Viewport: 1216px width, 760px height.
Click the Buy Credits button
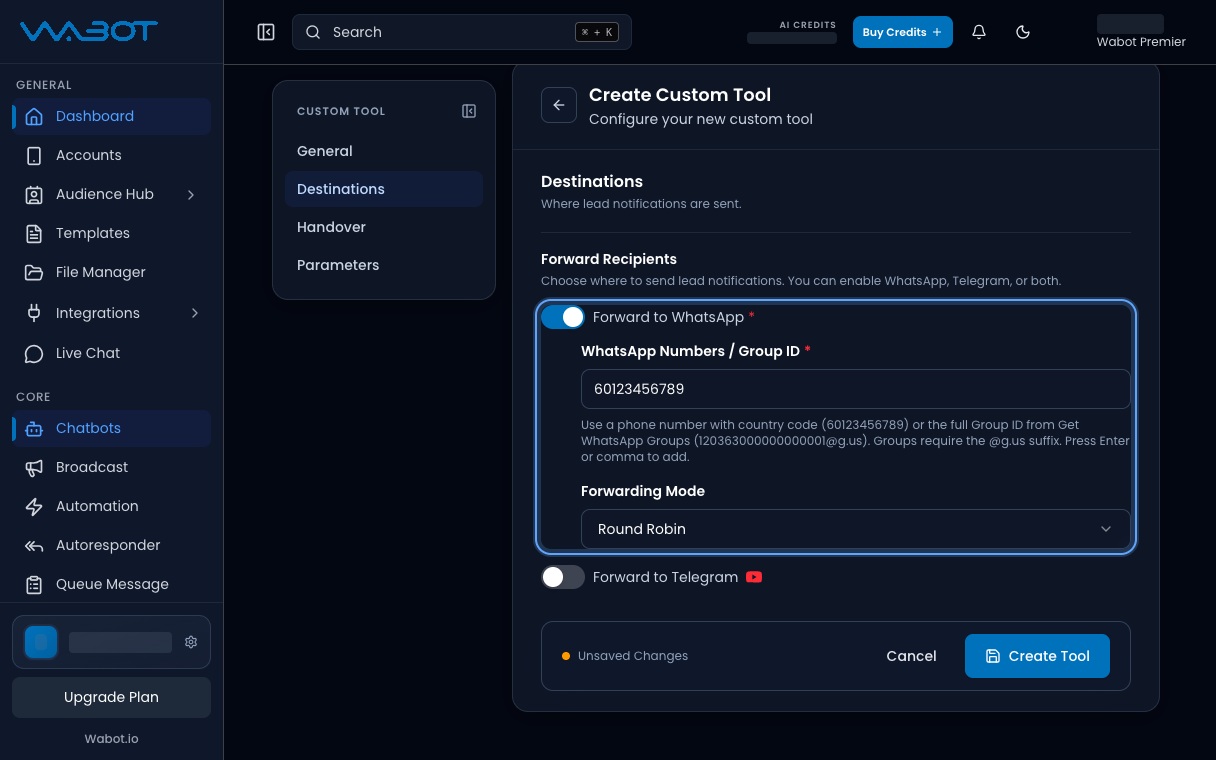tap(902, 32)
